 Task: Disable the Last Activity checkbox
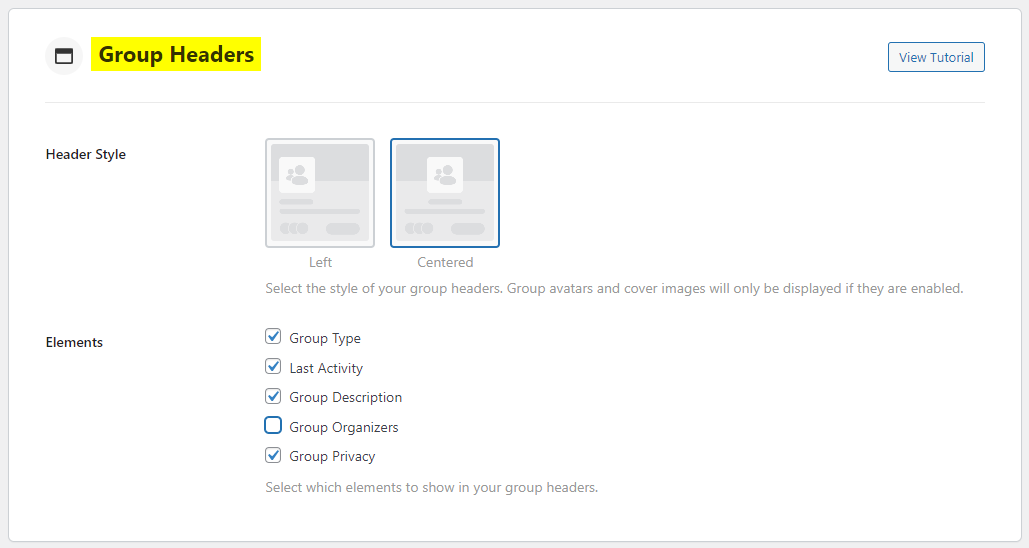(273, 367)
